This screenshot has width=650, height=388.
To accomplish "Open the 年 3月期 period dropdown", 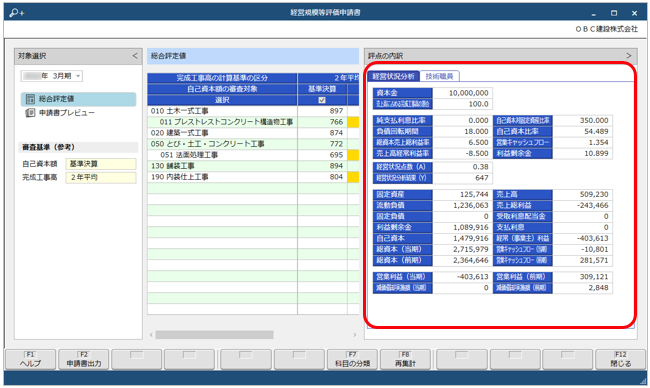I will coord(52,76).
